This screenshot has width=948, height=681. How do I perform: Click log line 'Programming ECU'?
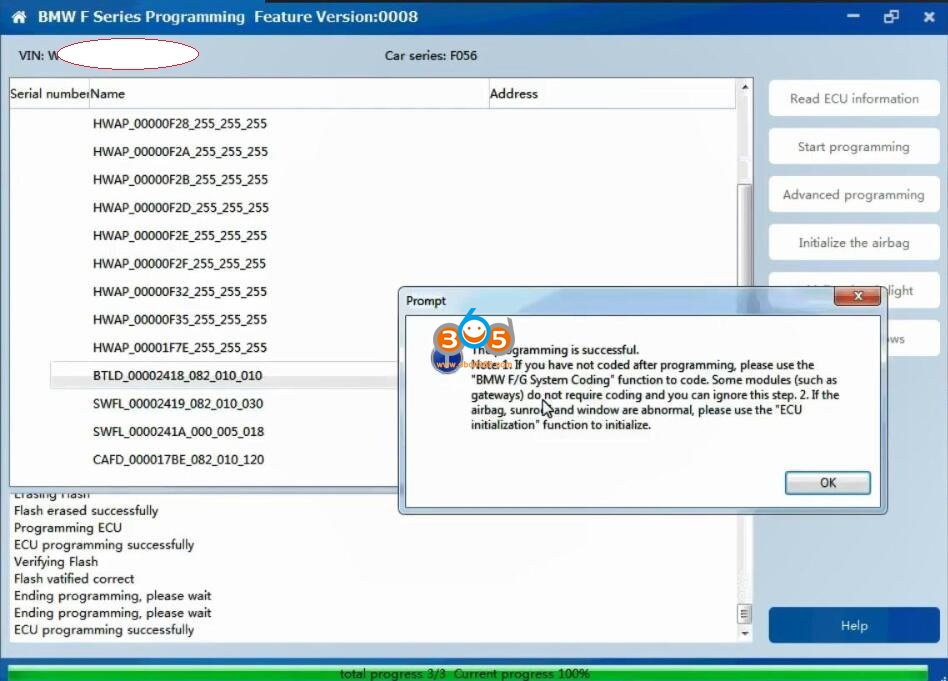68,527
